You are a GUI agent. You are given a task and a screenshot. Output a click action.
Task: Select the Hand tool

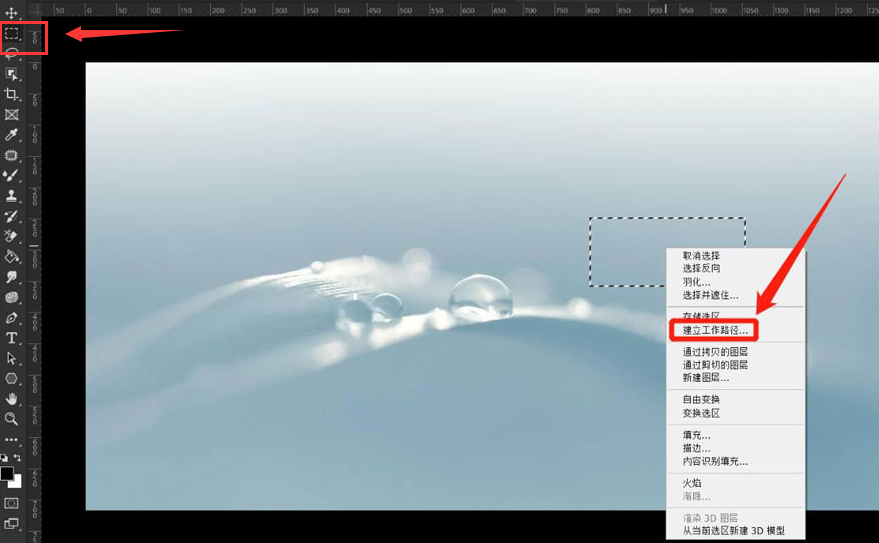(x=11, y=398)
